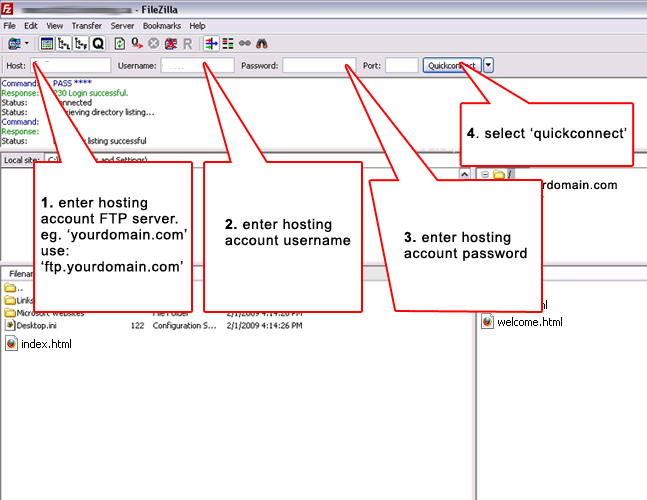Select the parent directory '..' folder
The height and width of the screenshot is (500, 647).
tap(14, 288)
